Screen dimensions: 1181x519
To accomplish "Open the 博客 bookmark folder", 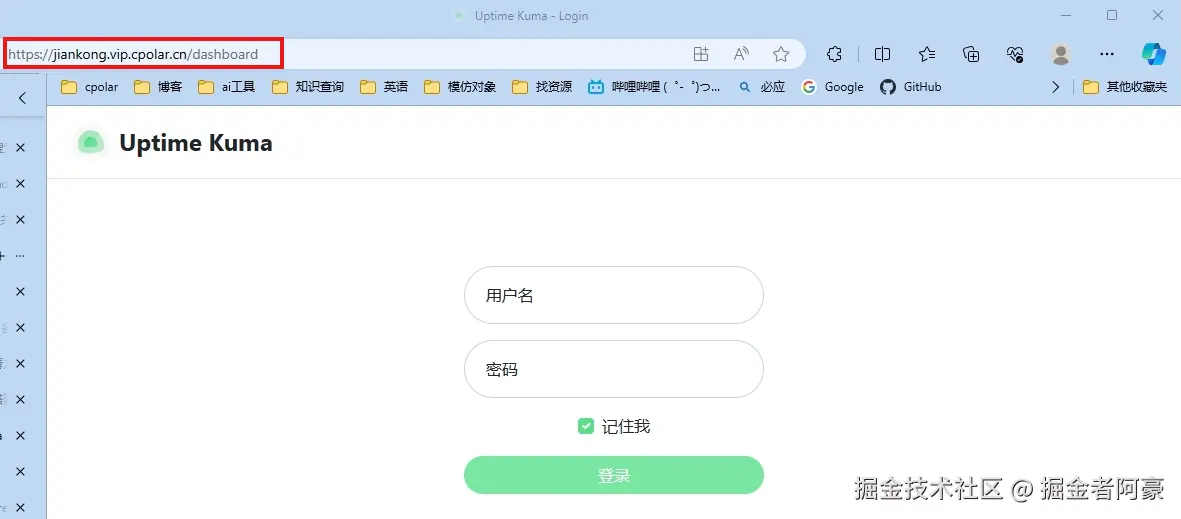I will (x=158, y=87).
